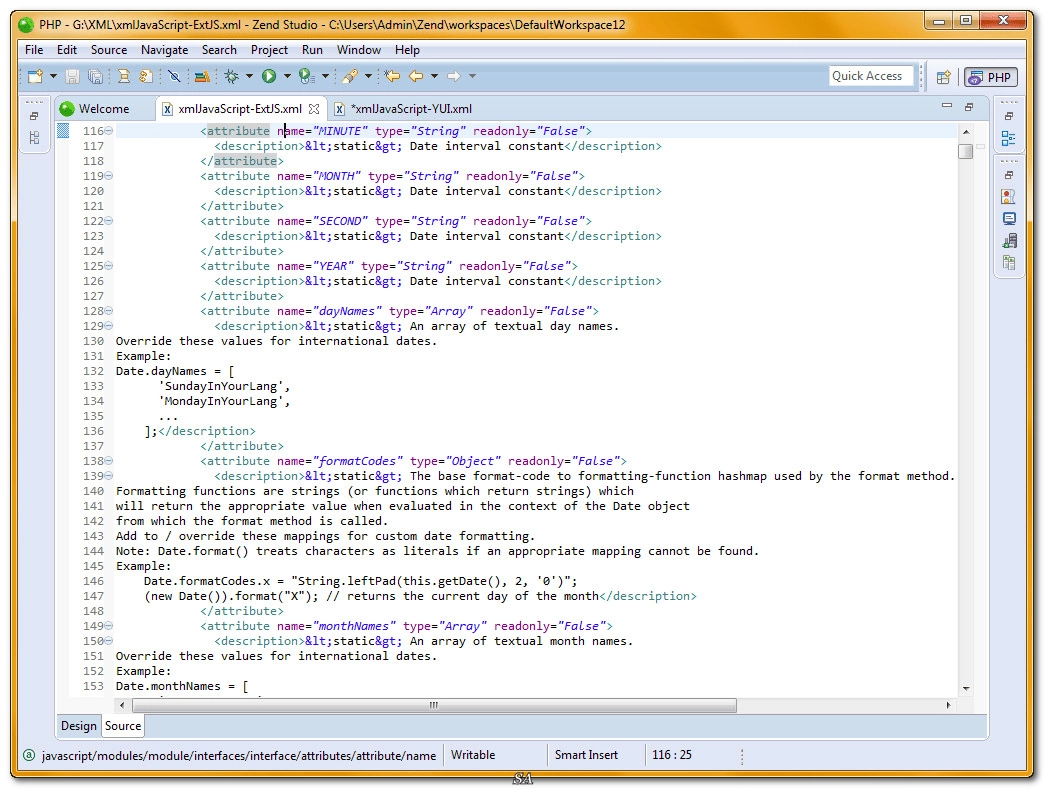Navigate Forward with grey right arrow
1045x789 pixels.
pos(454,77)
